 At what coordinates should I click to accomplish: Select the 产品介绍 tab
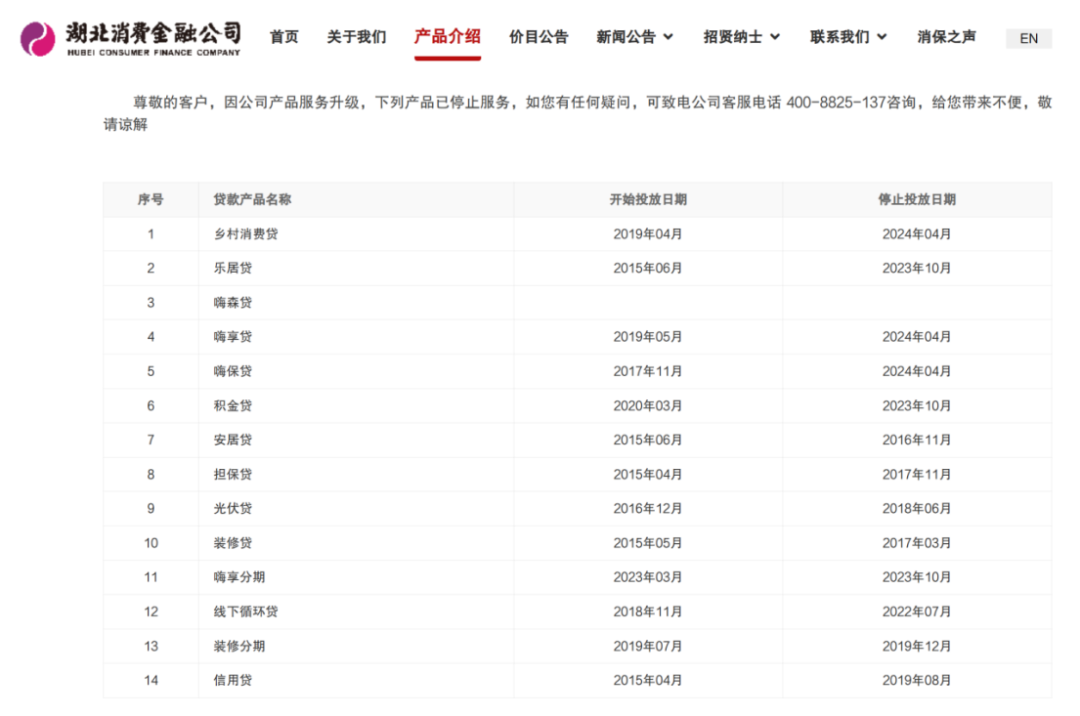[447, 37]
